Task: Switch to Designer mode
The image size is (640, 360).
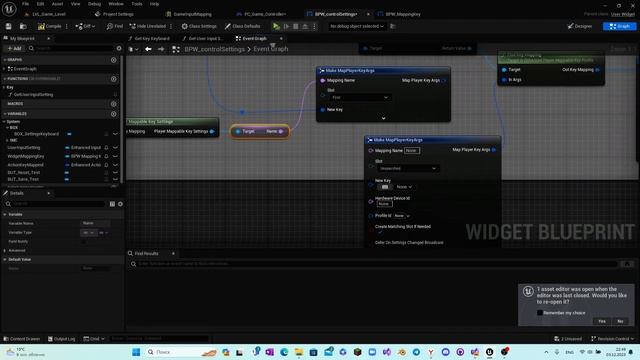Action: 580,26
